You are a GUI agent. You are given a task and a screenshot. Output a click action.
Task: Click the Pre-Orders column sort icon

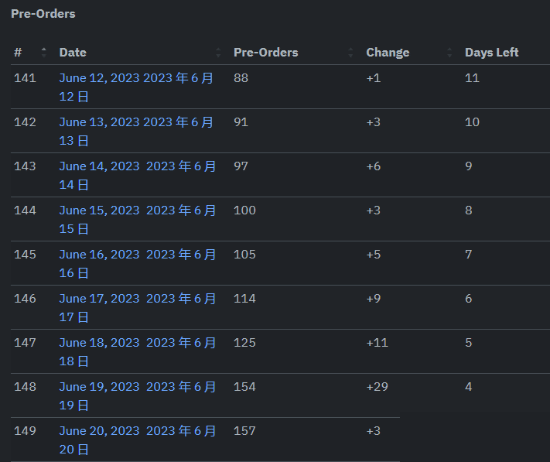(351, 53)
